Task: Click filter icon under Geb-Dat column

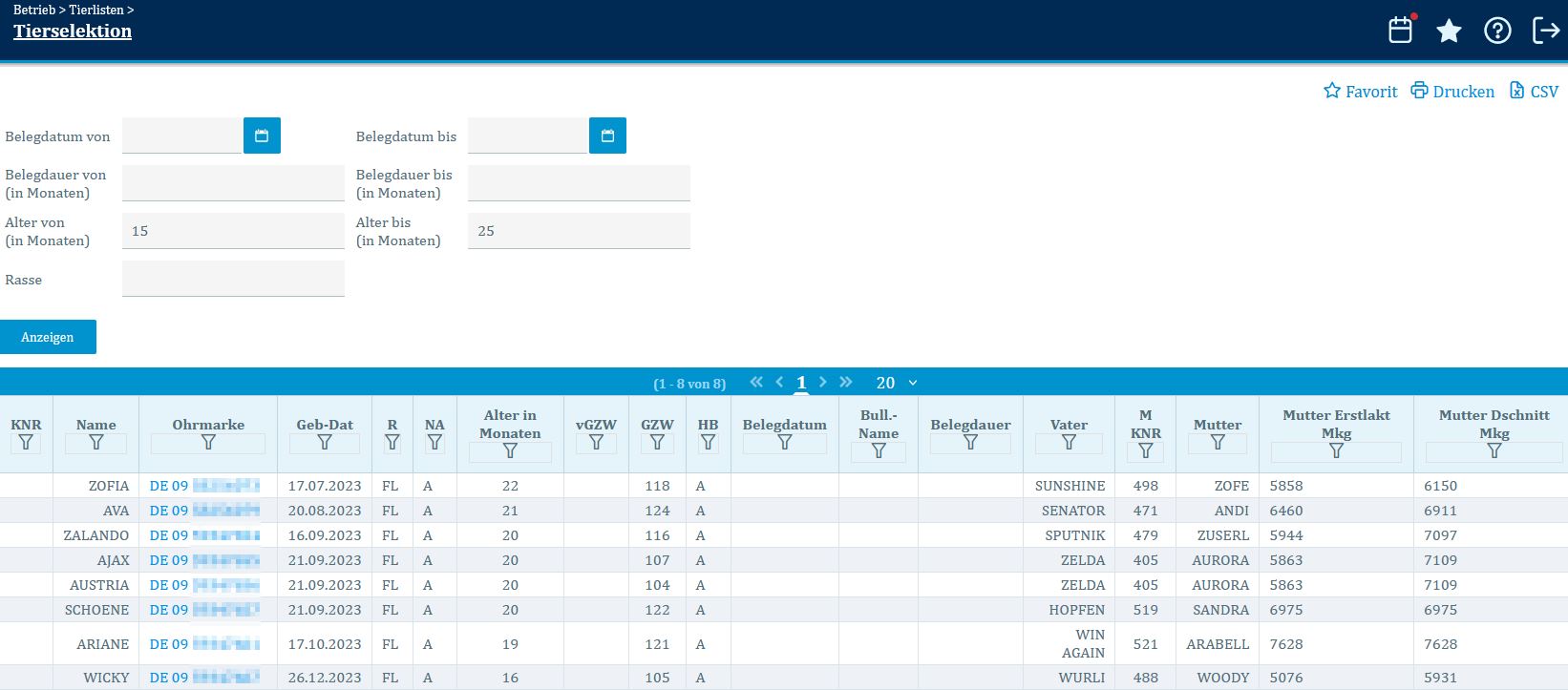Action: tap(325, 443)
